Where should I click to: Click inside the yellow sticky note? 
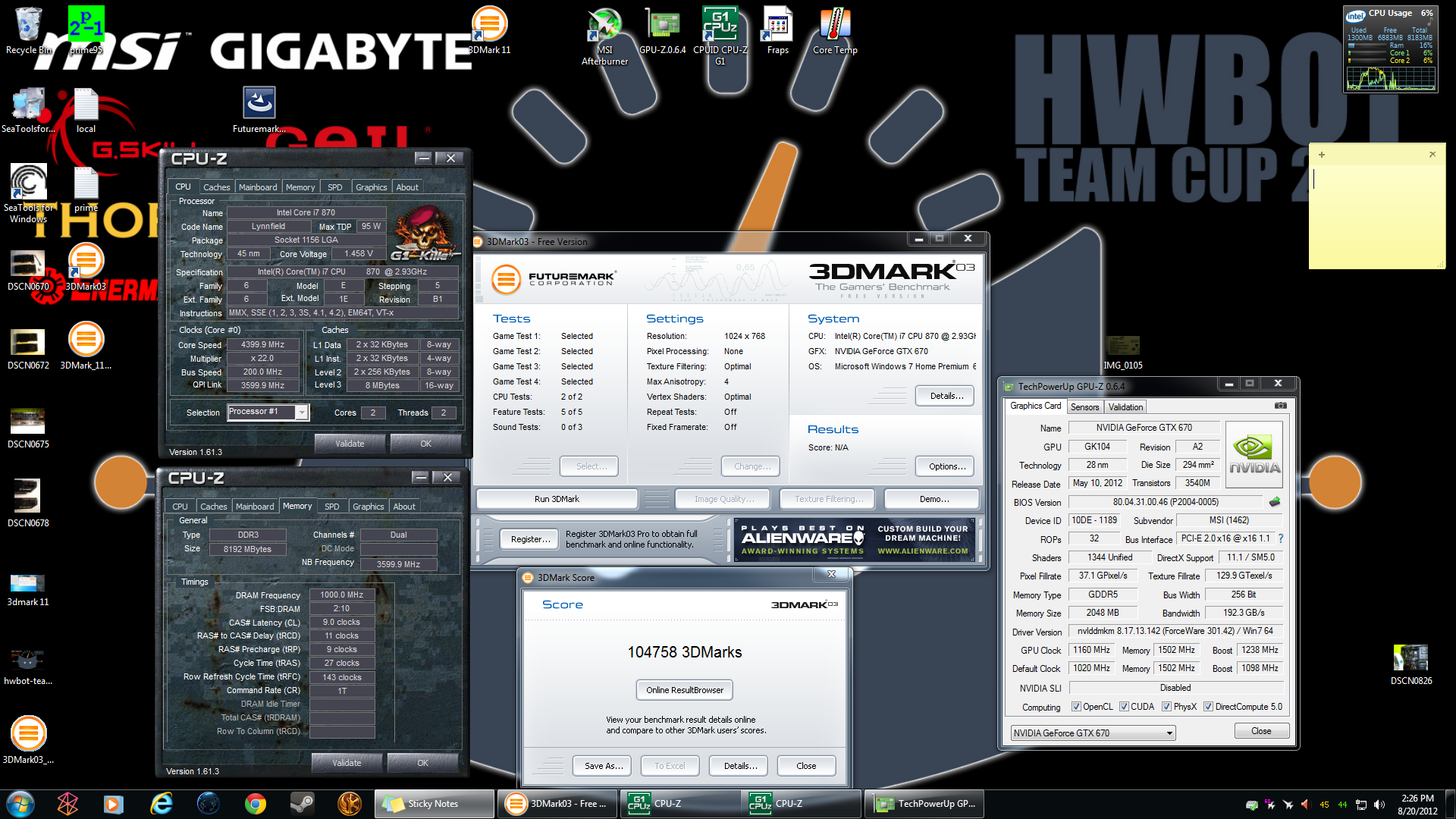[1376, 216]
